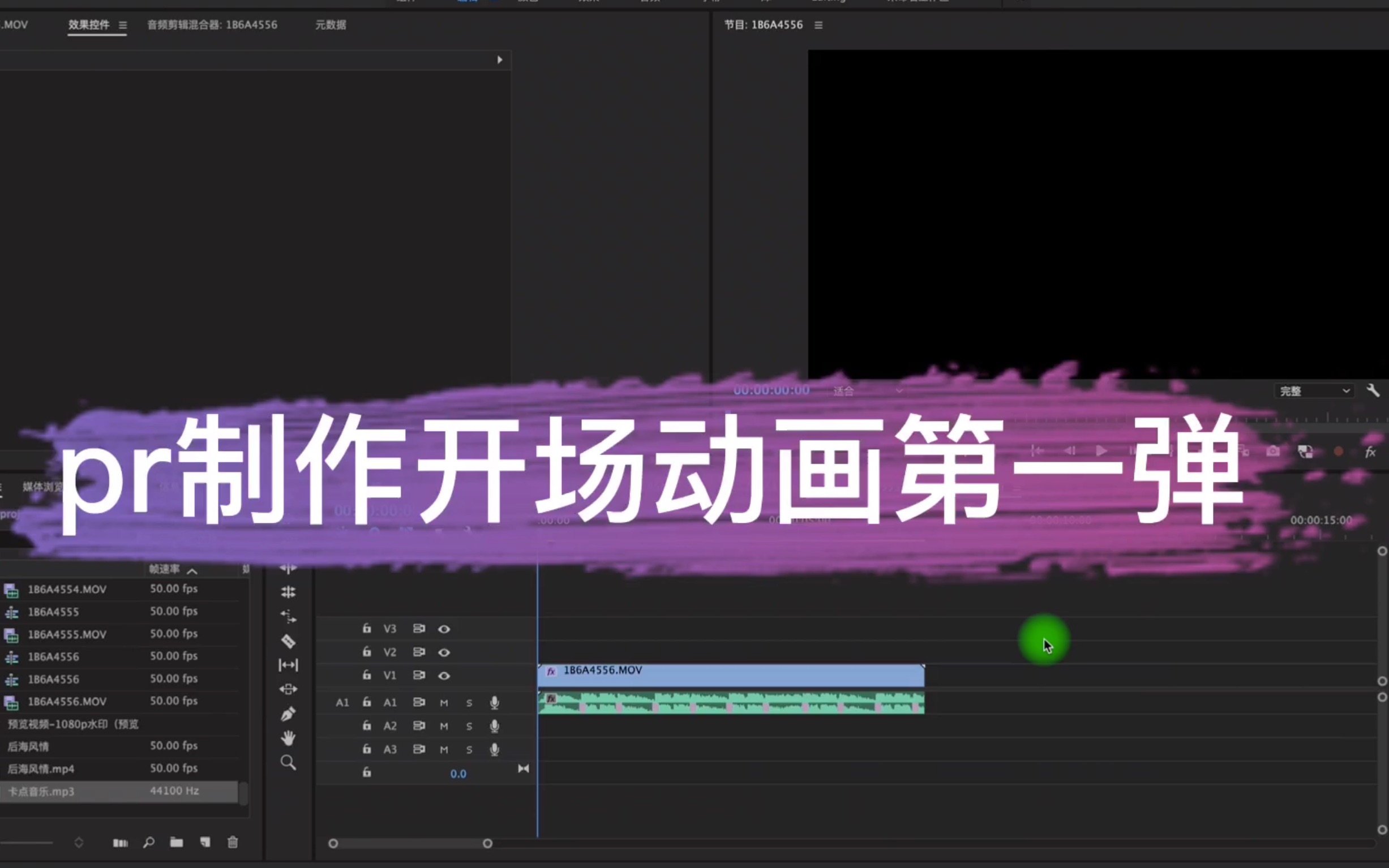Mute audio track A1
Image resolution: width=1389 pixels, height=868 pixels.
click(x=443, y=702)
